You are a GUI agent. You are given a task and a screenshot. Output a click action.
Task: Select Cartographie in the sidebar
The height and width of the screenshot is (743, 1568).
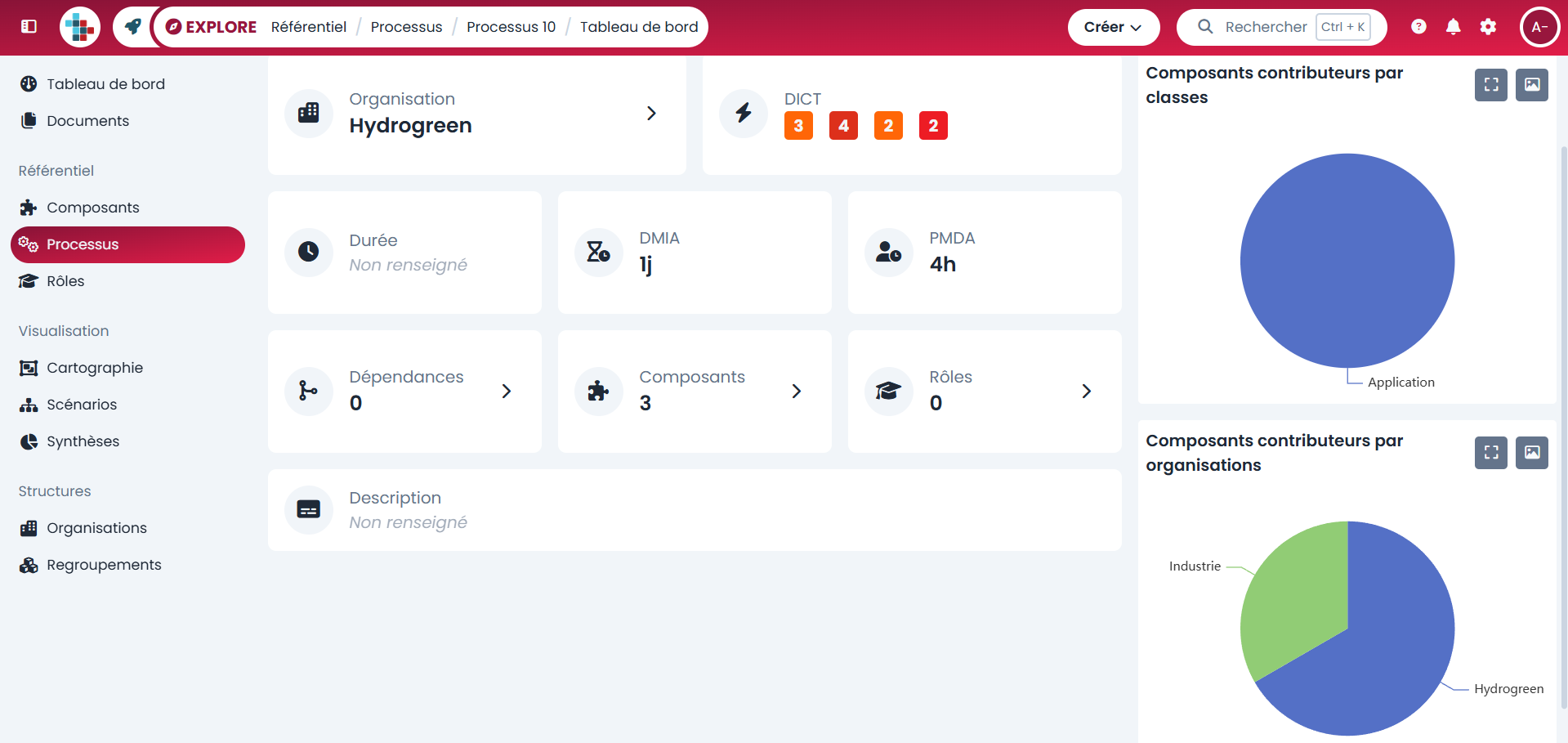[x=95, y=368]
